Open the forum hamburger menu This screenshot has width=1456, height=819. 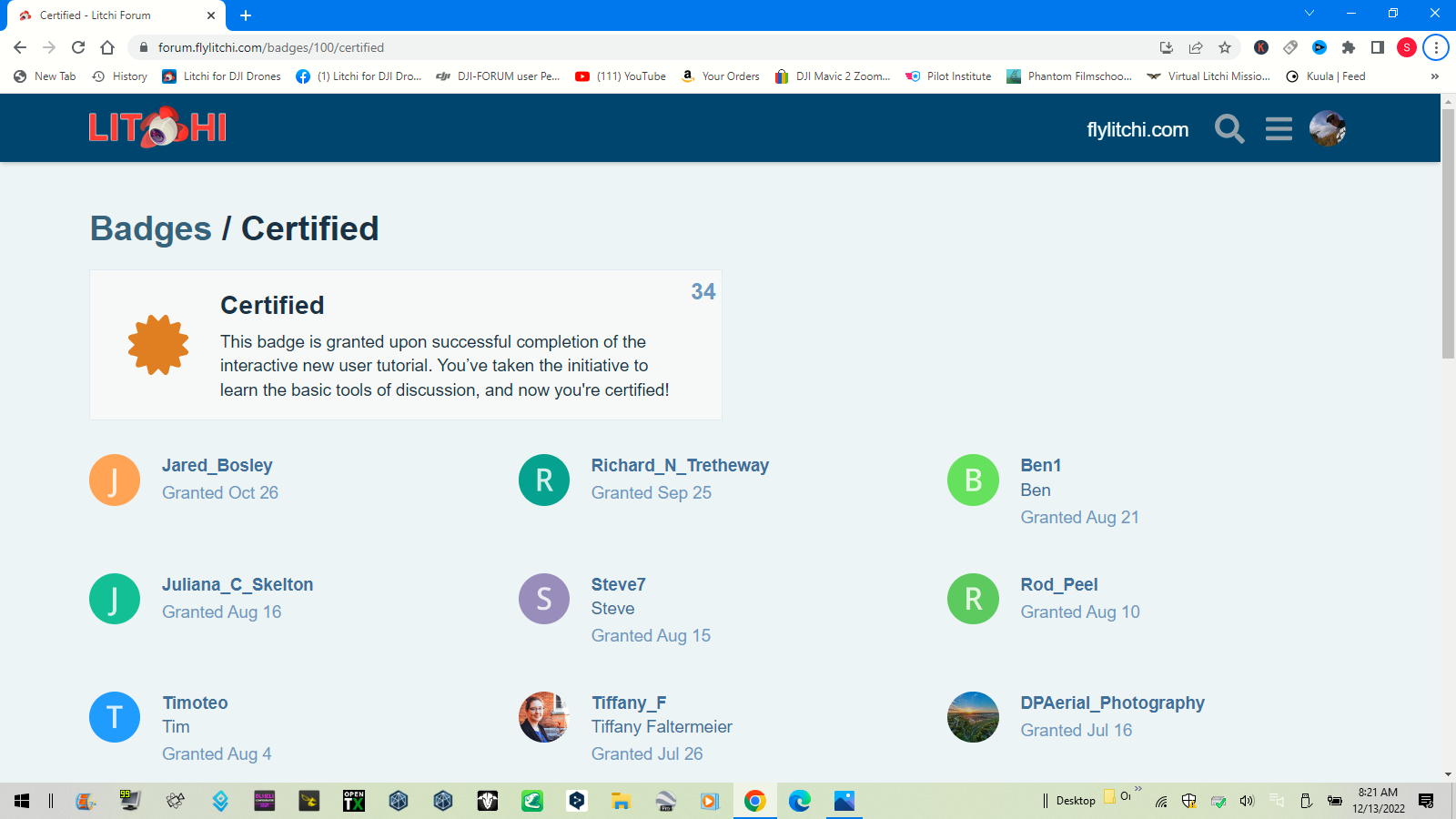coord(1279,128)
